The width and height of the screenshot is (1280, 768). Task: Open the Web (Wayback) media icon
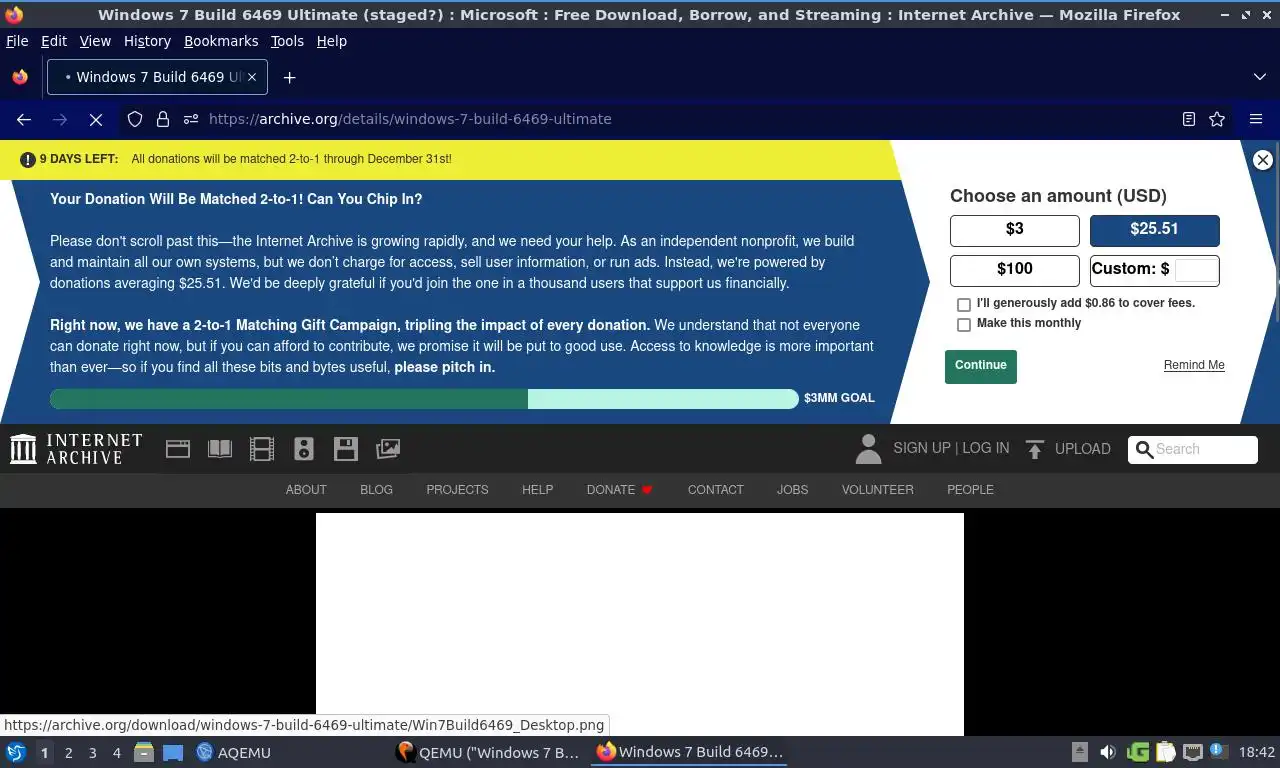[178, 449]
